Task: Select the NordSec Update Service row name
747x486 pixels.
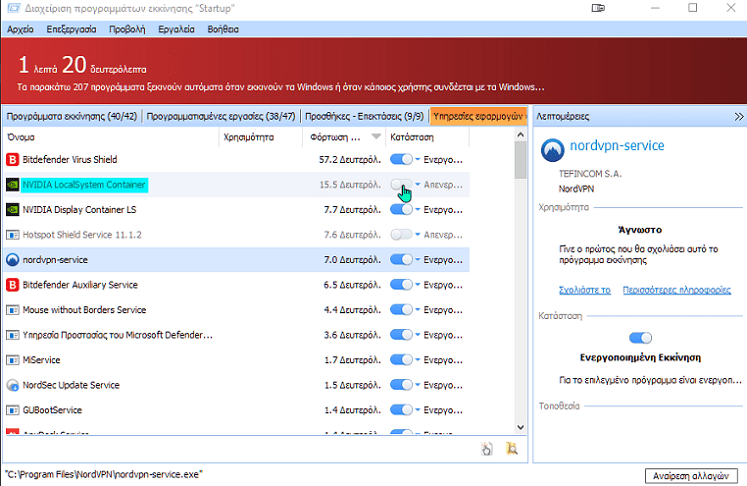Action: click(71, 385)
